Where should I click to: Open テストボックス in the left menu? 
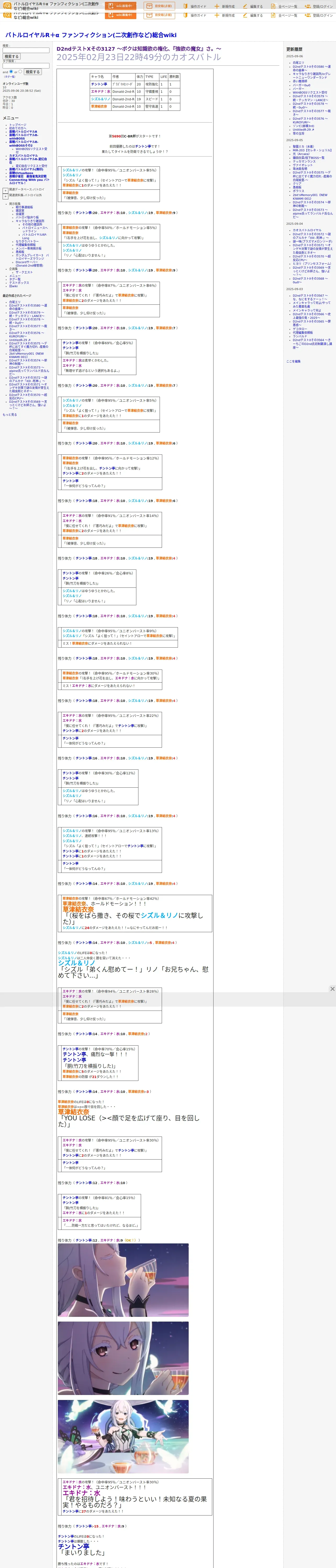[19, 283]
